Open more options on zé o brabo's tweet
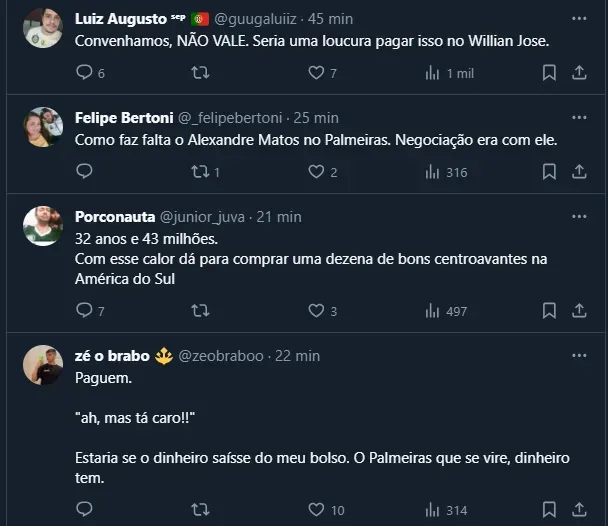This screenshot has height=526, width=608. [x=579, y=355]
